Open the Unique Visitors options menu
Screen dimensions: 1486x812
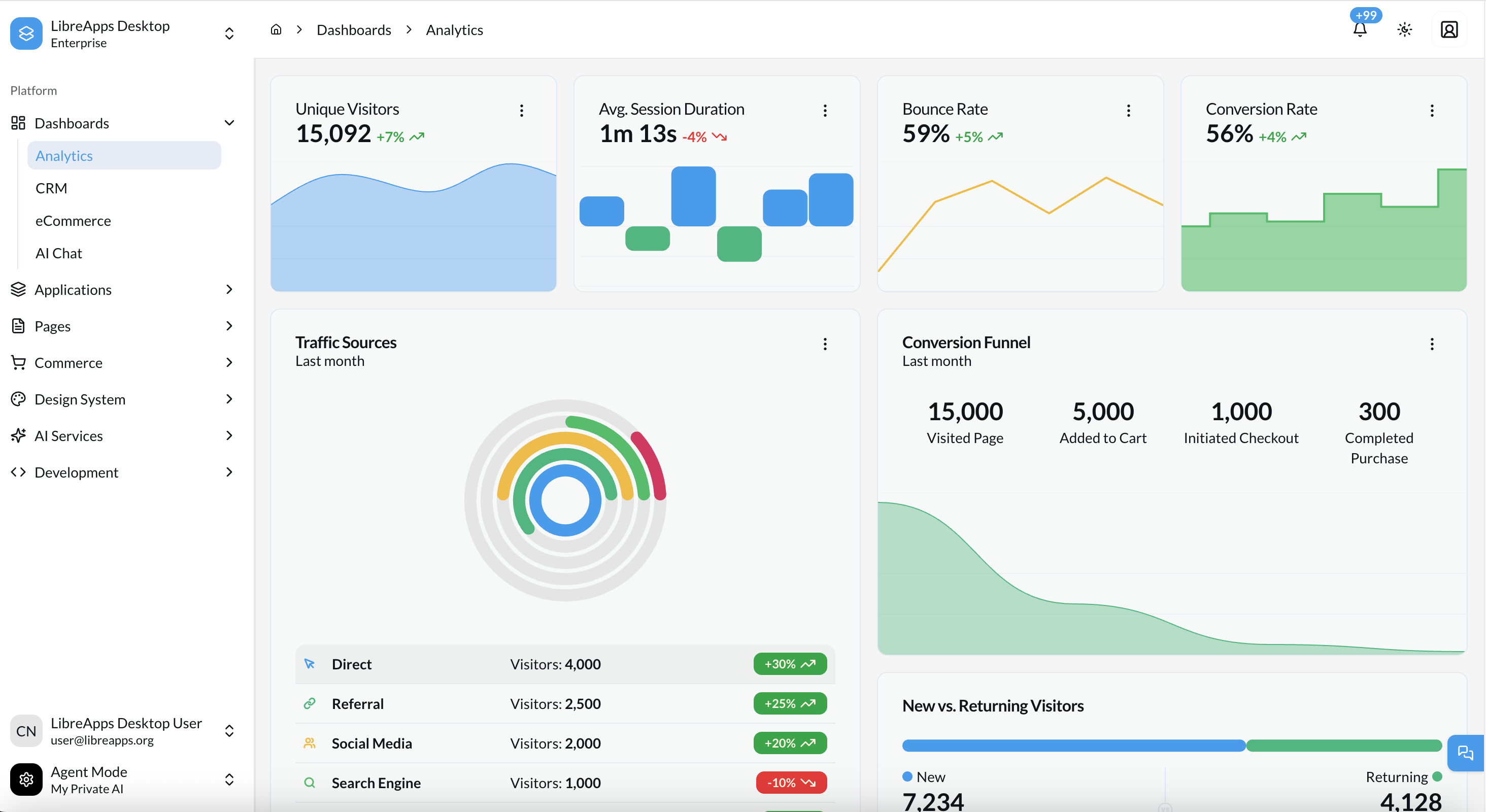click(x=522, y=110)
